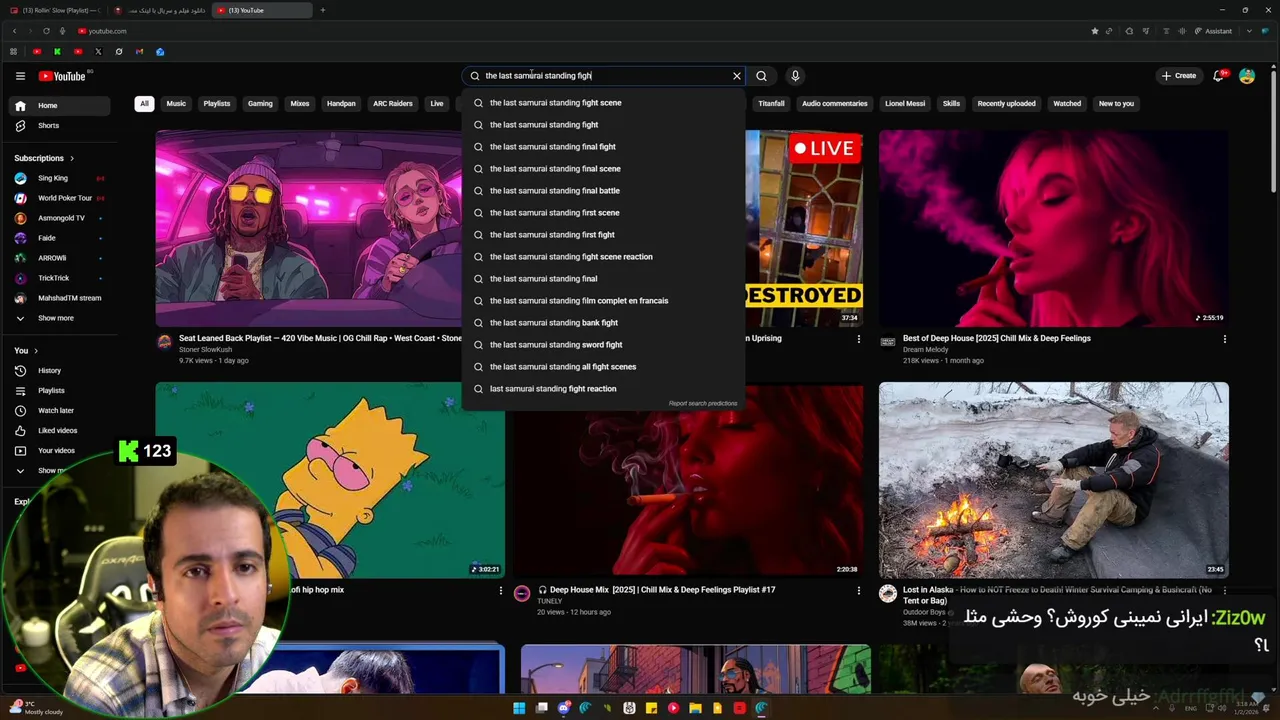Open Discord from the taskbar

tap(563, 708)
